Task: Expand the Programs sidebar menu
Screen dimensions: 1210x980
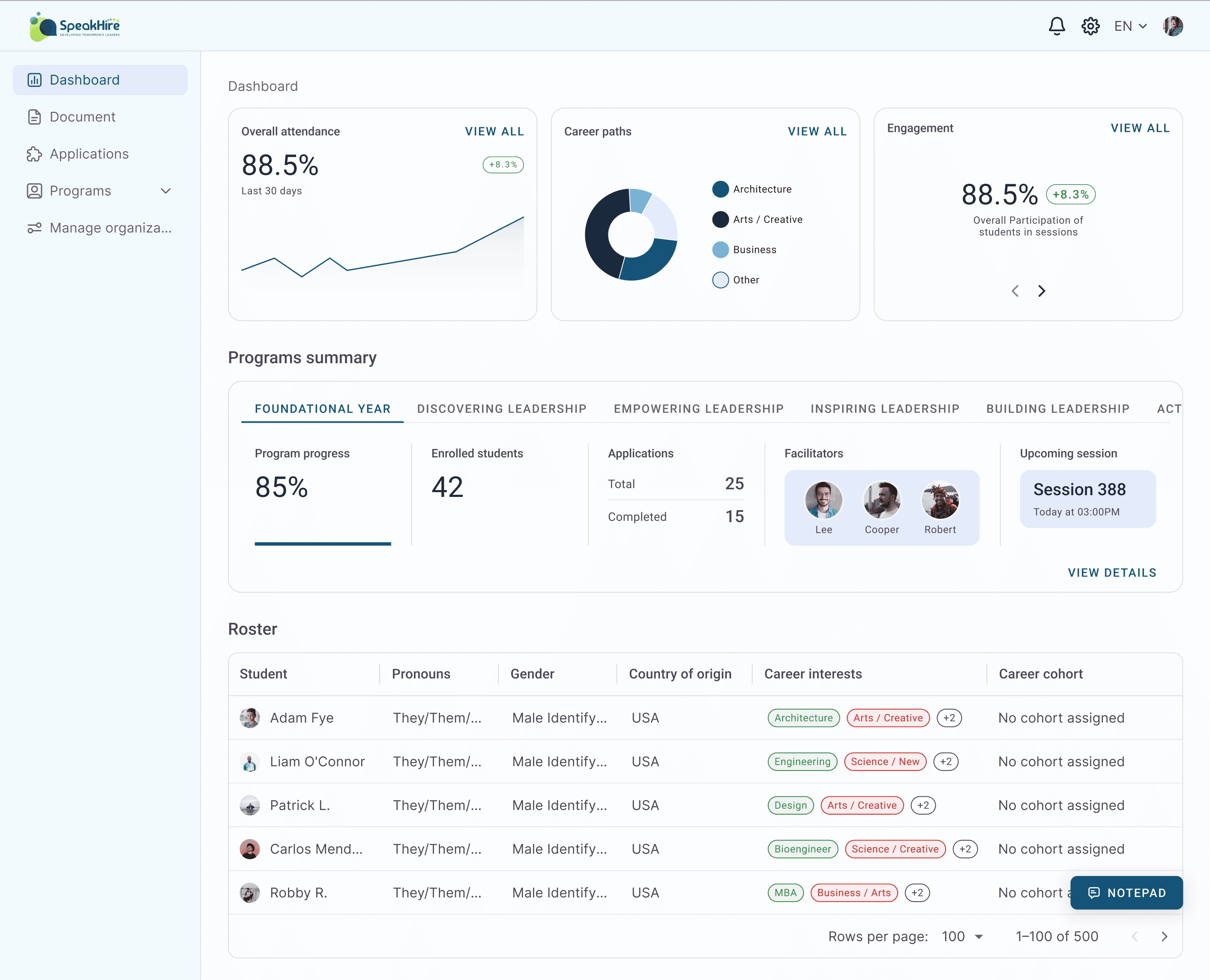Action: [165, 191]
